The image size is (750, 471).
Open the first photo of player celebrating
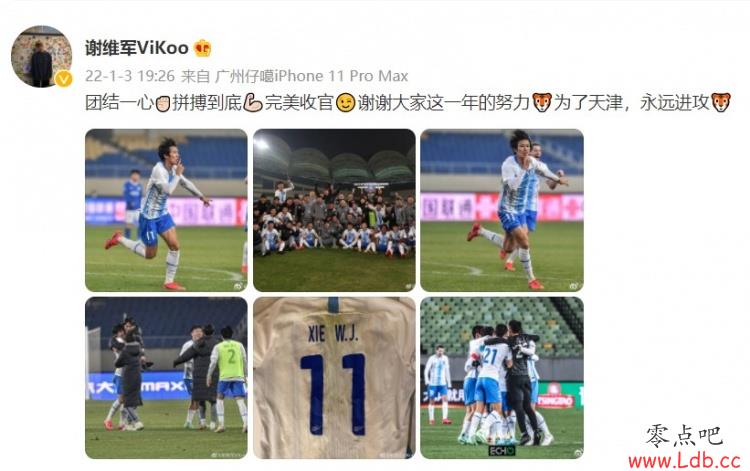166,210
